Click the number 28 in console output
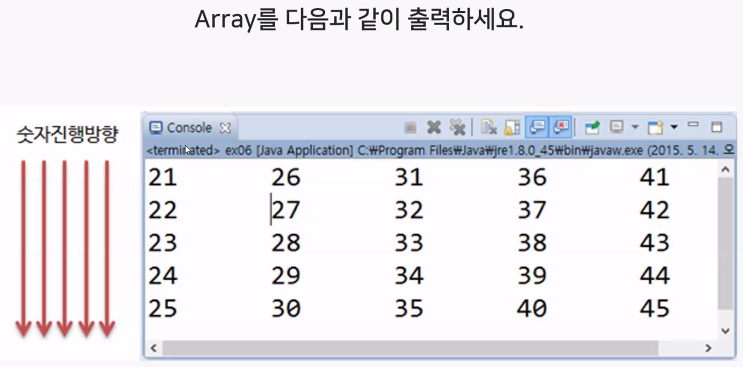The height and width of the screenshot is (367, 743). point(286,242)
